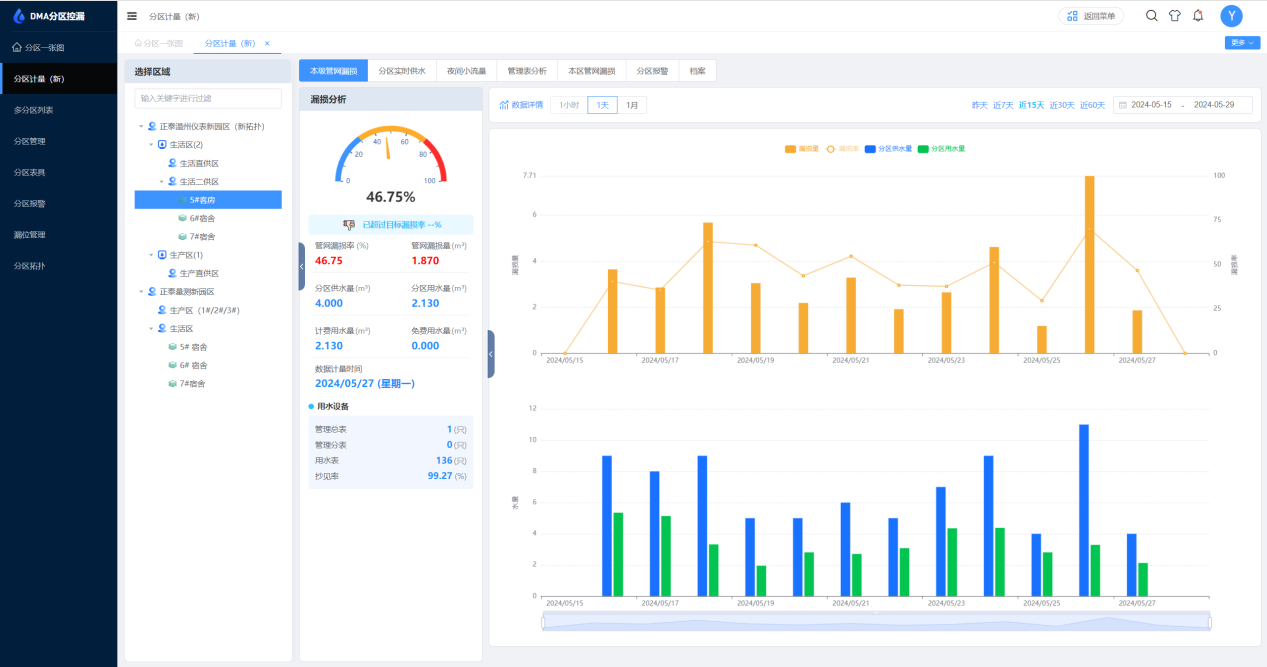The height and width of the screenshot is (667, 1267).
Task: Click the person icon of 生产直供区
Action: coord(172,273)
